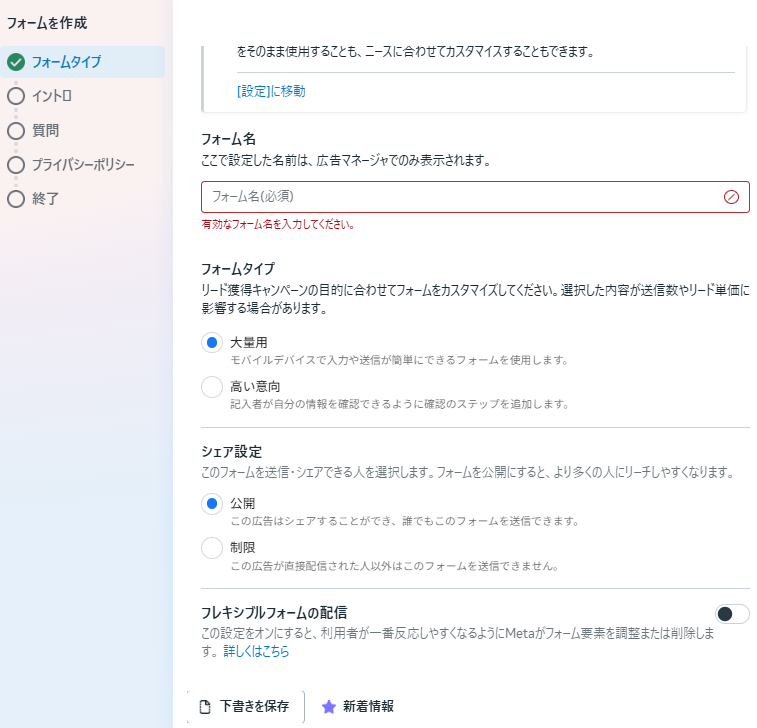
Task: Click the document icon on 下書きを保存
Action: coord(205,707)
